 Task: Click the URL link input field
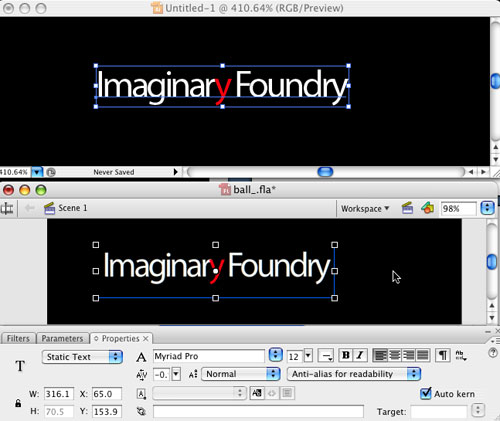click(x=258, y=412)
